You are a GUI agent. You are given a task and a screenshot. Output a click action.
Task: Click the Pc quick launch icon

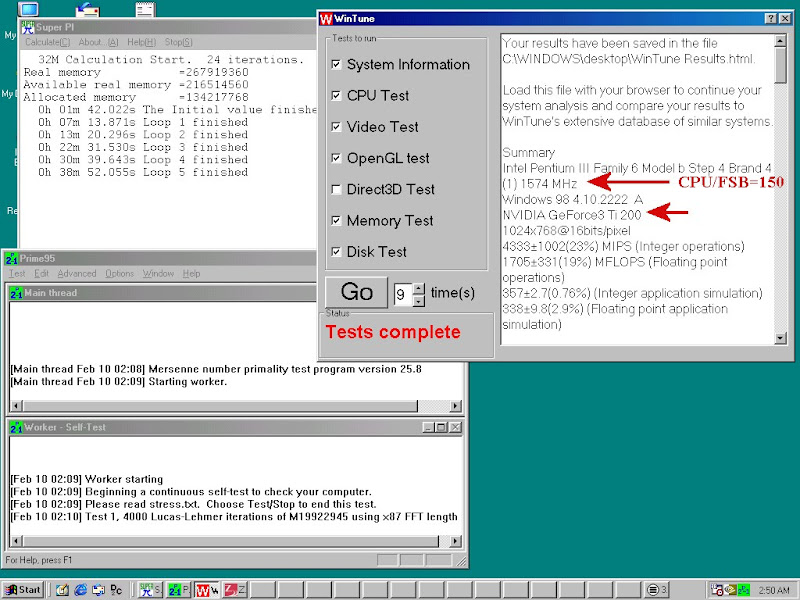tap(116, 590)
